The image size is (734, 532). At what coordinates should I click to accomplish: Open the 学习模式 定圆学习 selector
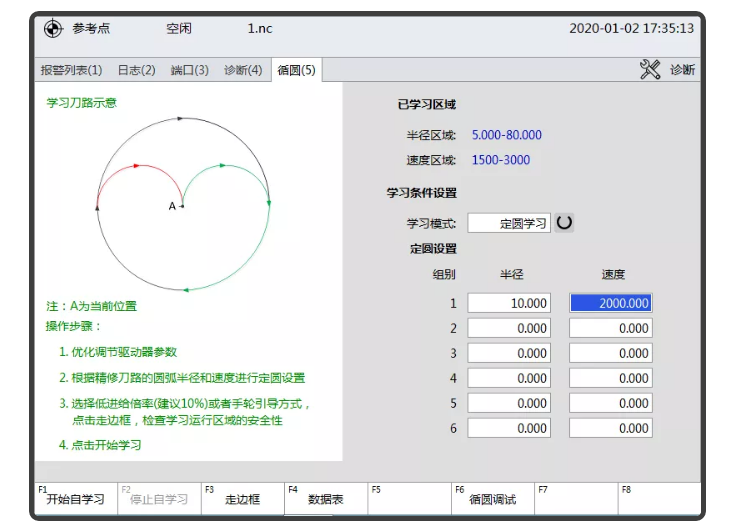point(509,223)
